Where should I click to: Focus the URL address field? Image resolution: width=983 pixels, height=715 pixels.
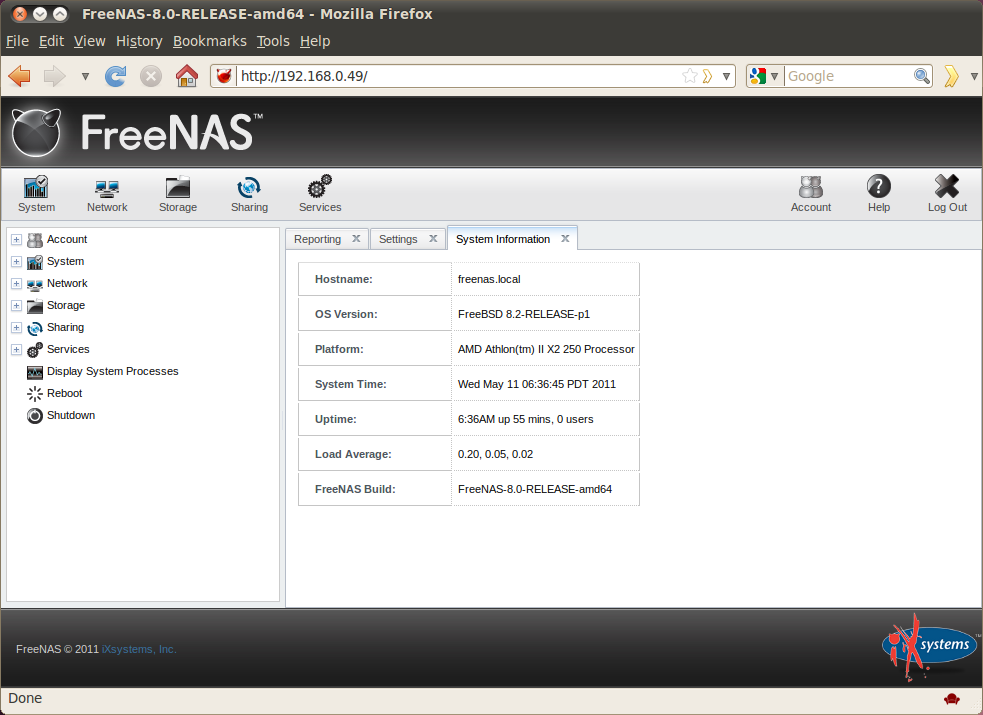coord(460,76)
